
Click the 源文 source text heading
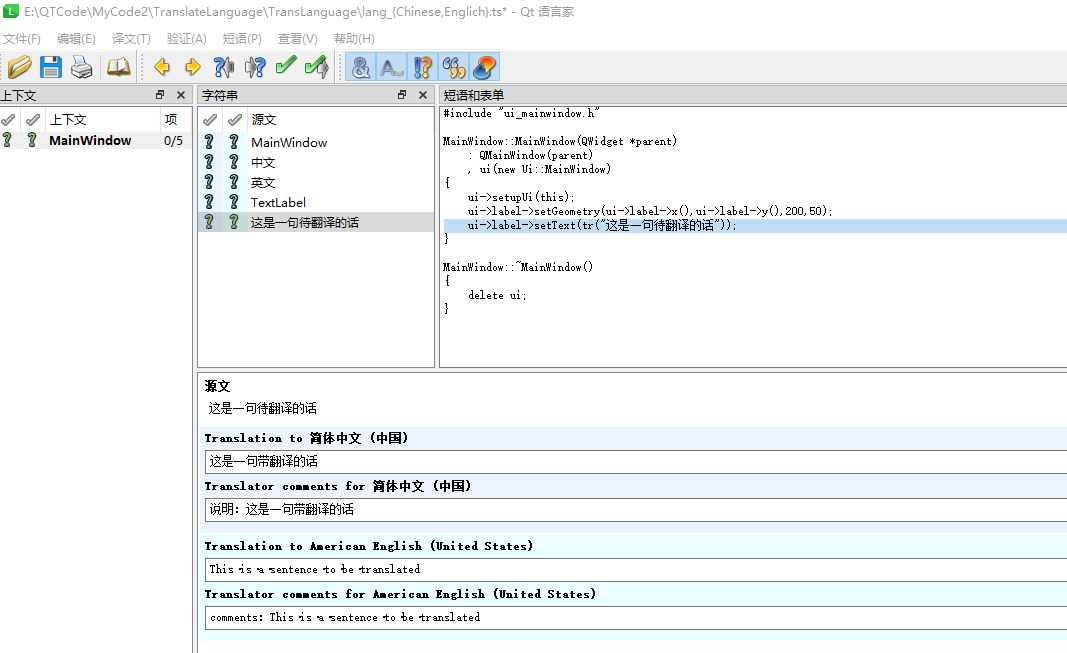point(218,386)
